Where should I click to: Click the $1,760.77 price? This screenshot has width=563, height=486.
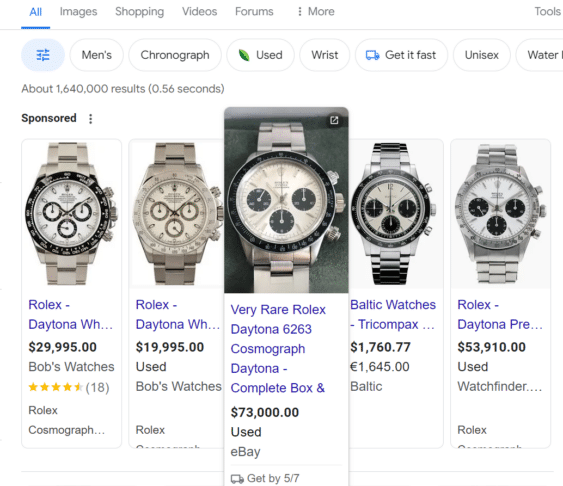click(x=380, y=347)
